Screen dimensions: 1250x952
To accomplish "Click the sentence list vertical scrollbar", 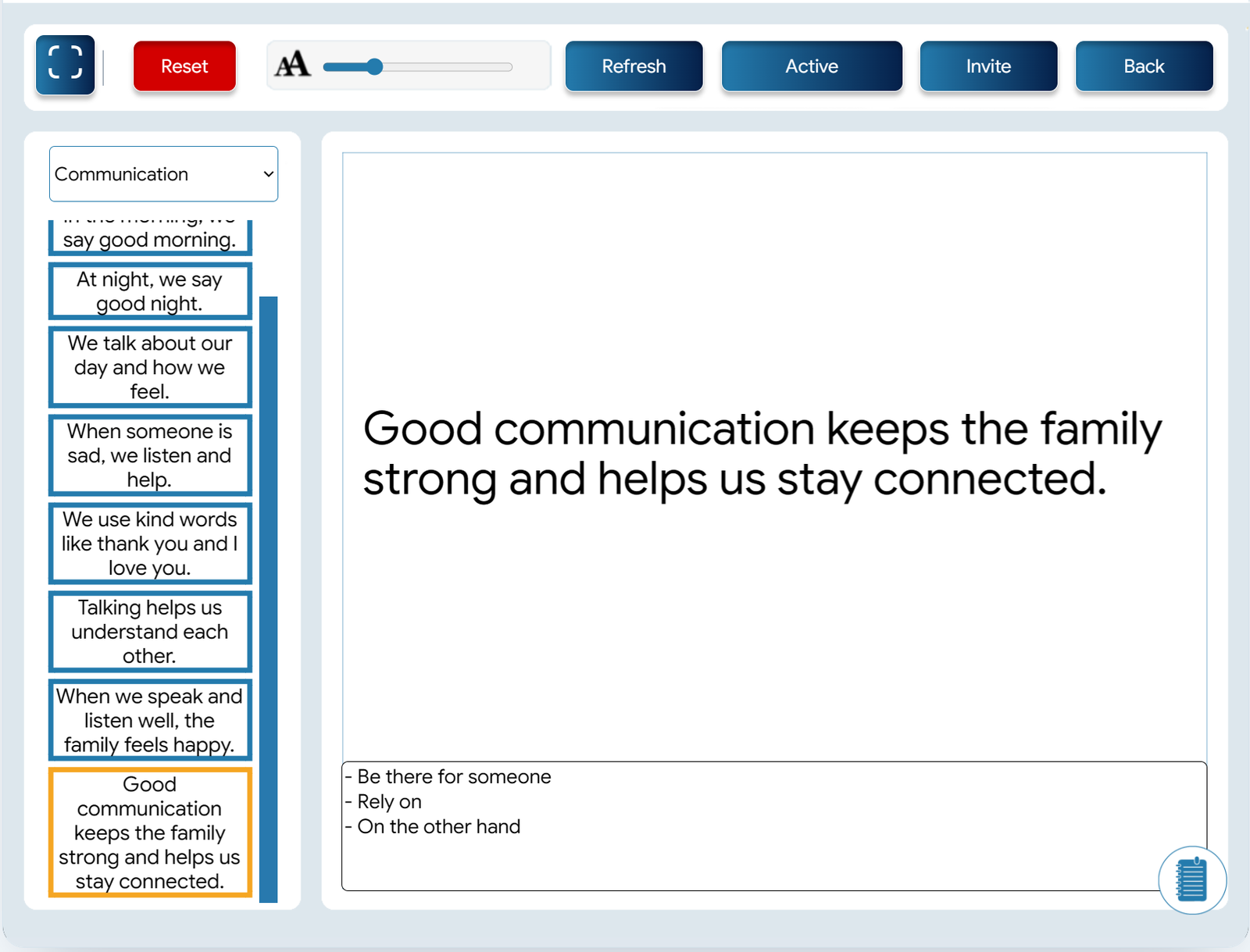I will pos(268,599).
